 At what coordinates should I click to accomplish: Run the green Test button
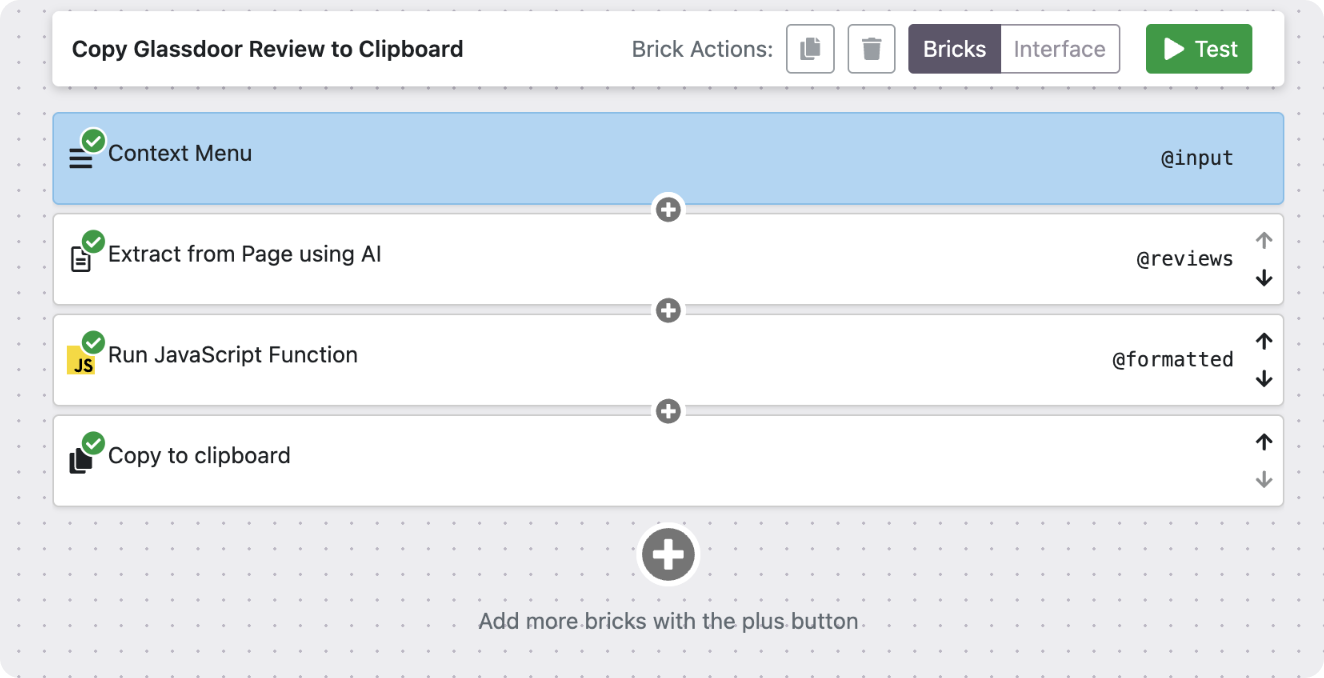point(1199,49)
